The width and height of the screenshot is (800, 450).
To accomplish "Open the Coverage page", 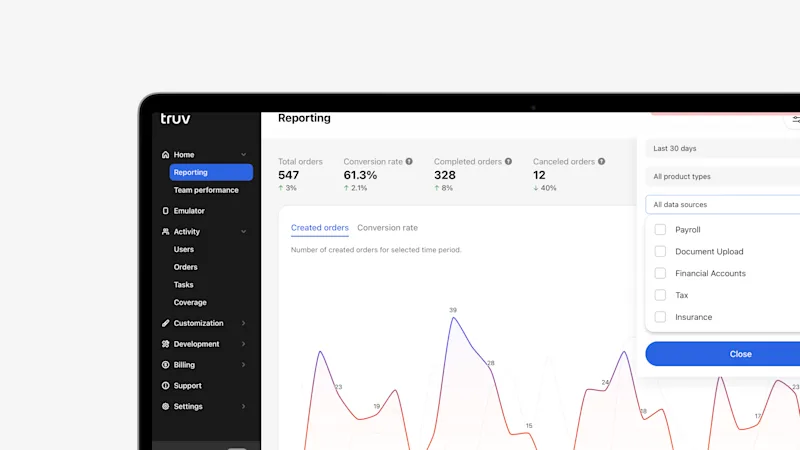I will 190,303.
